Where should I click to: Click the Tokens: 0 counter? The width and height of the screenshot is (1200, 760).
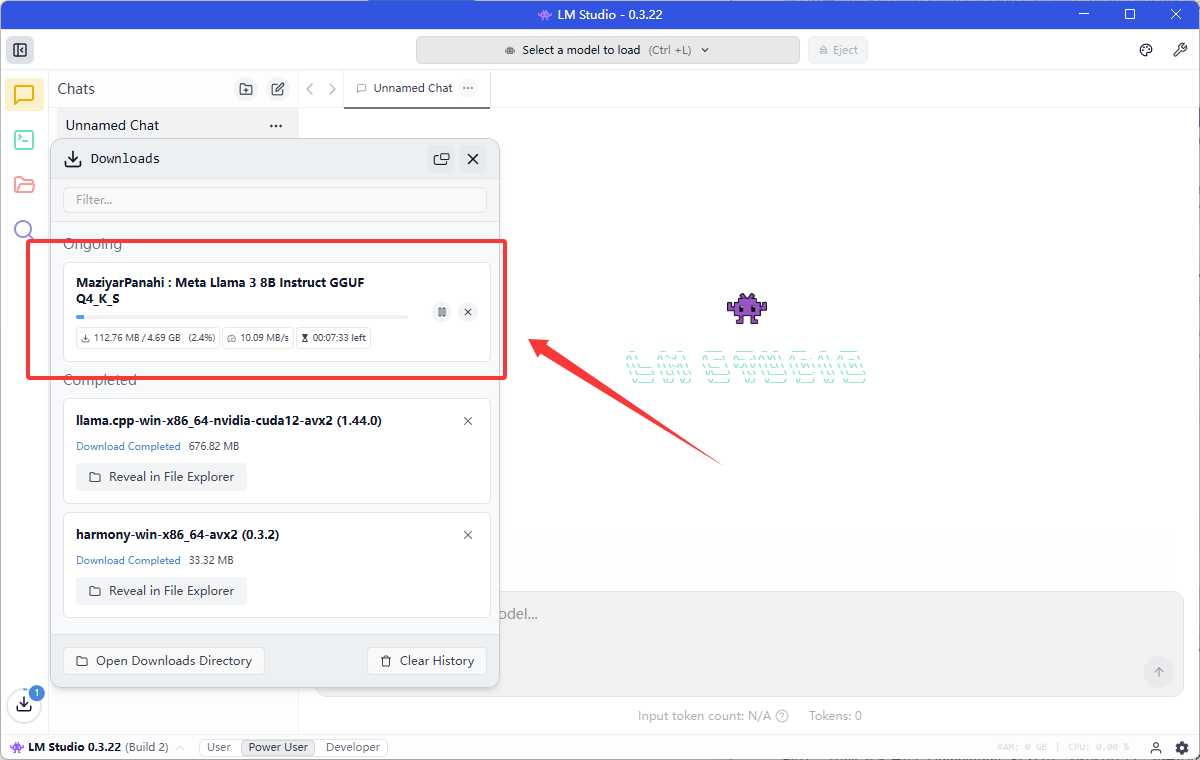click(835, 716)
